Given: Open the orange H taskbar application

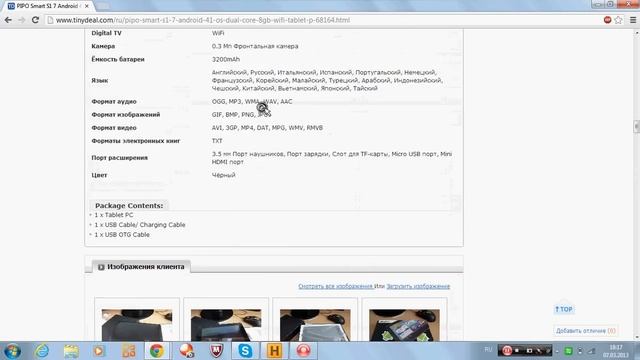Looking at the screenshot, I should point(274,351).
